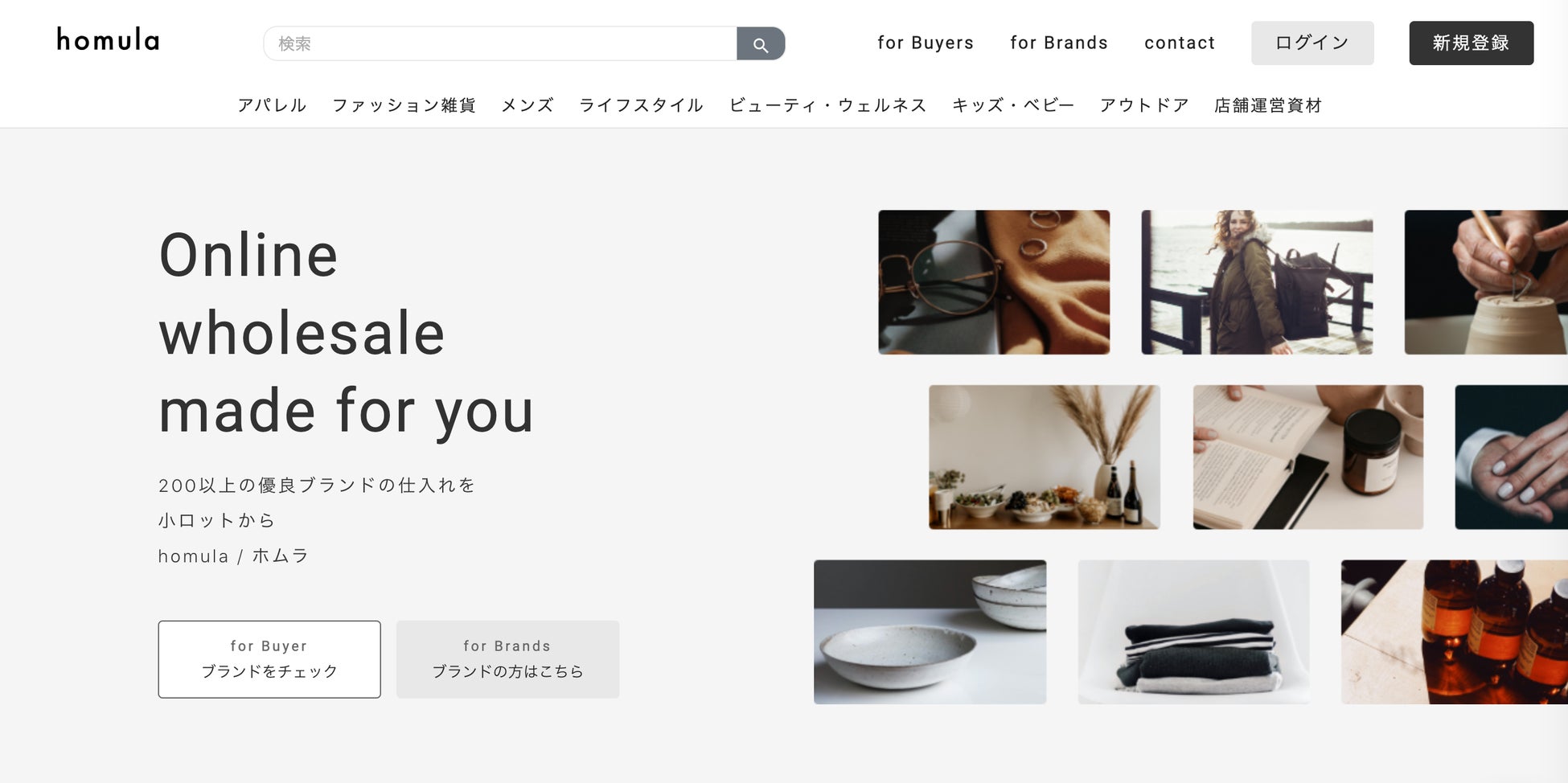Open the homula logo home link
Screen dimensions: 1568x783
(108, 39)
